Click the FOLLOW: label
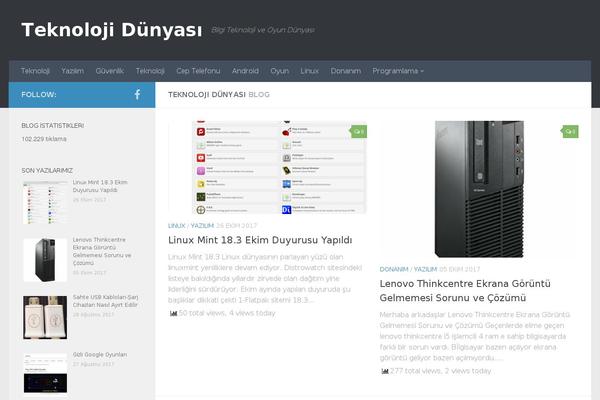Viewport: 600px width, 400px height. pos(39,95)
